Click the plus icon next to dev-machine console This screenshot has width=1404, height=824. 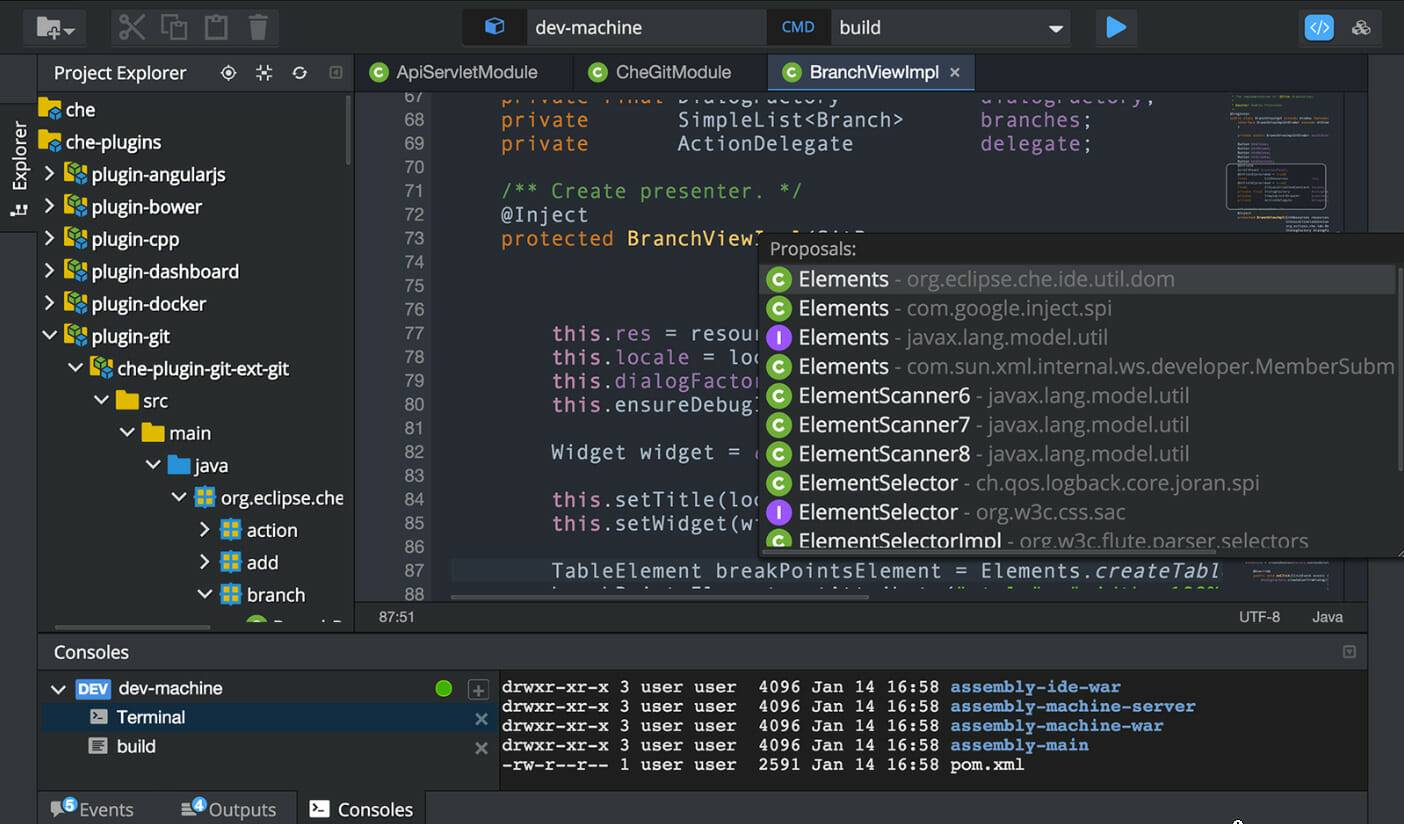click(478, 689)
